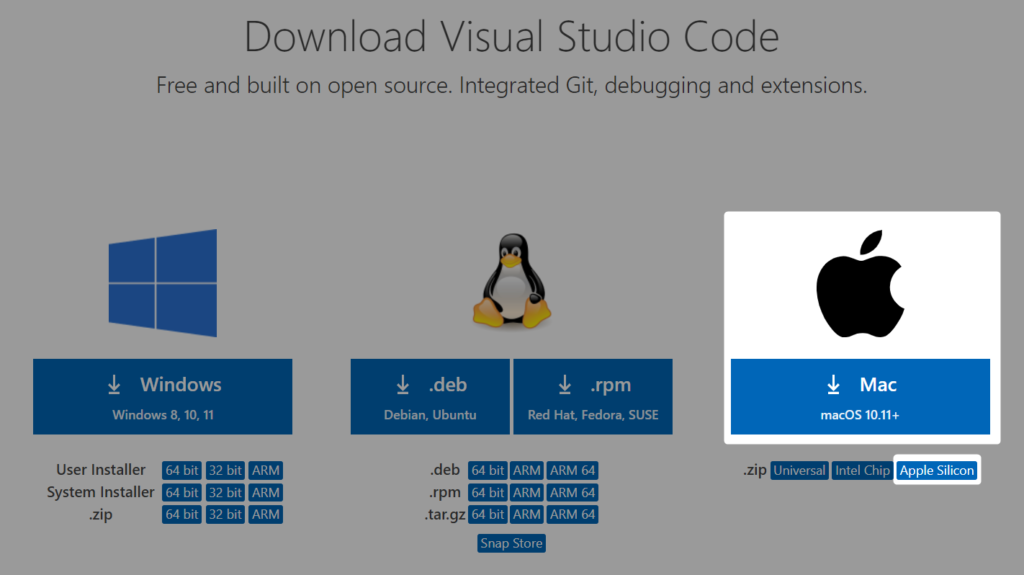
Task: Click the Apple logo icon
Action: (x=860, y=284)
